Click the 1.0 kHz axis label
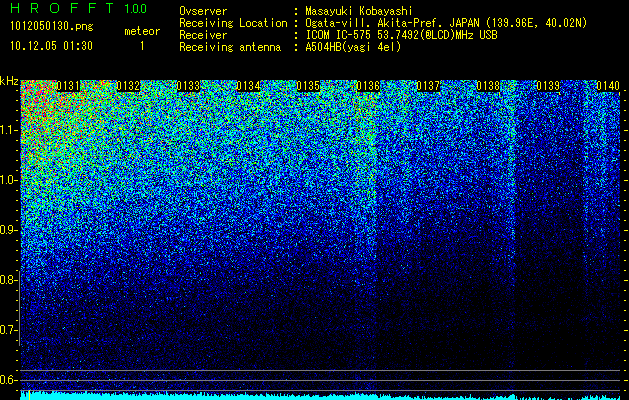The image size is (629, 400). click(x=8, y=180)
